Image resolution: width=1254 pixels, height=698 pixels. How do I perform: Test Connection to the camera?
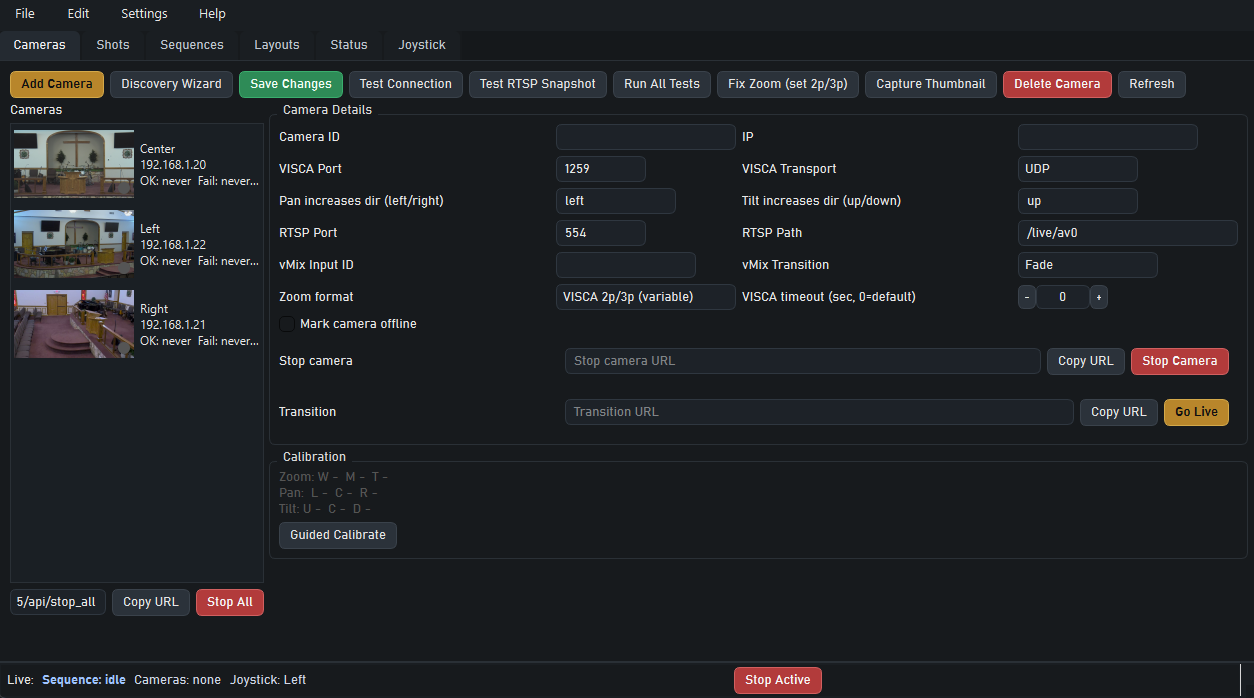(x=405, y=84)
